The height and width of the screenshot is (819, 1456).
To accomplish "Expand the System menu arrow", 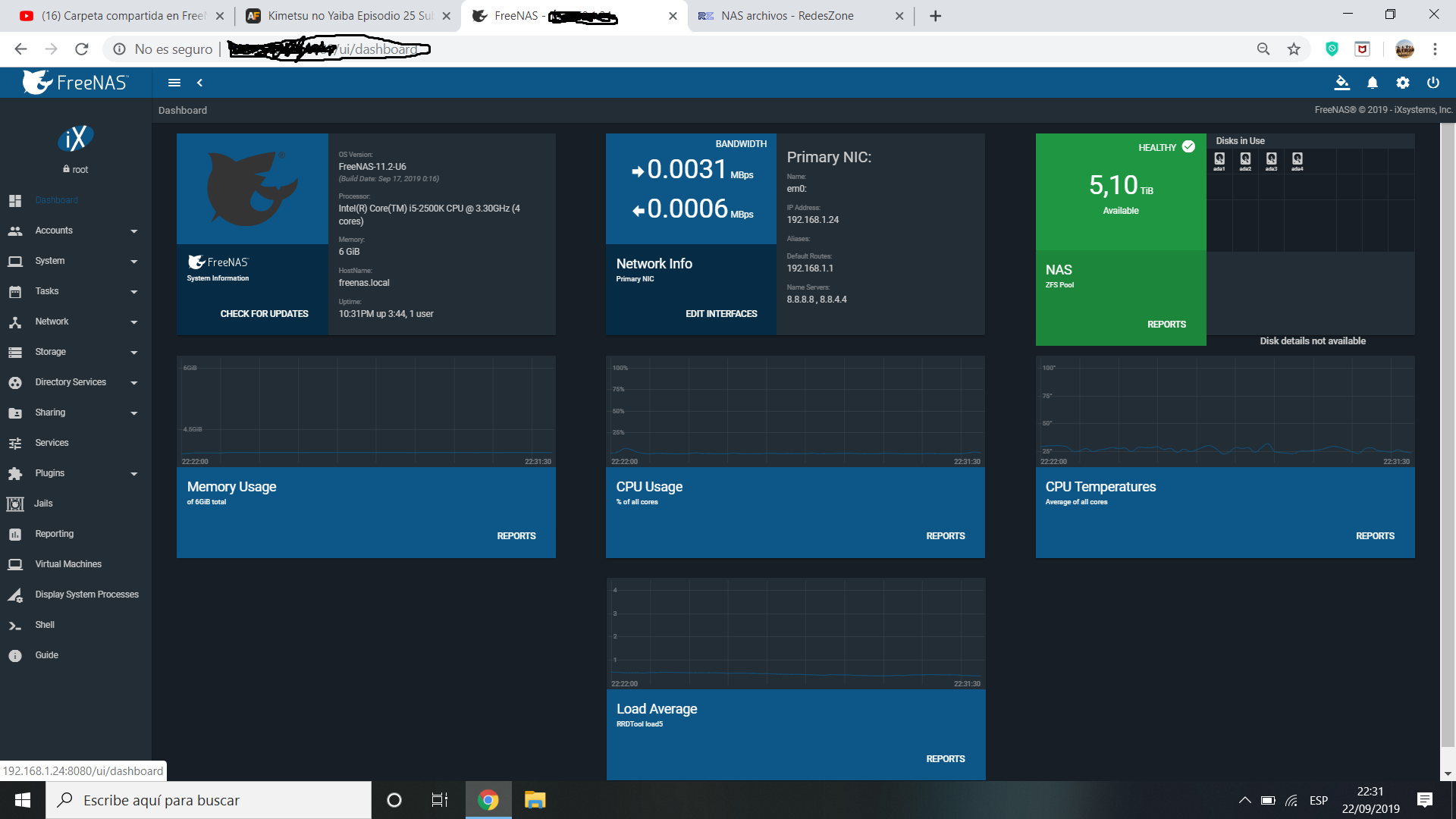I will pyautogui.click(x=134, y=262).
